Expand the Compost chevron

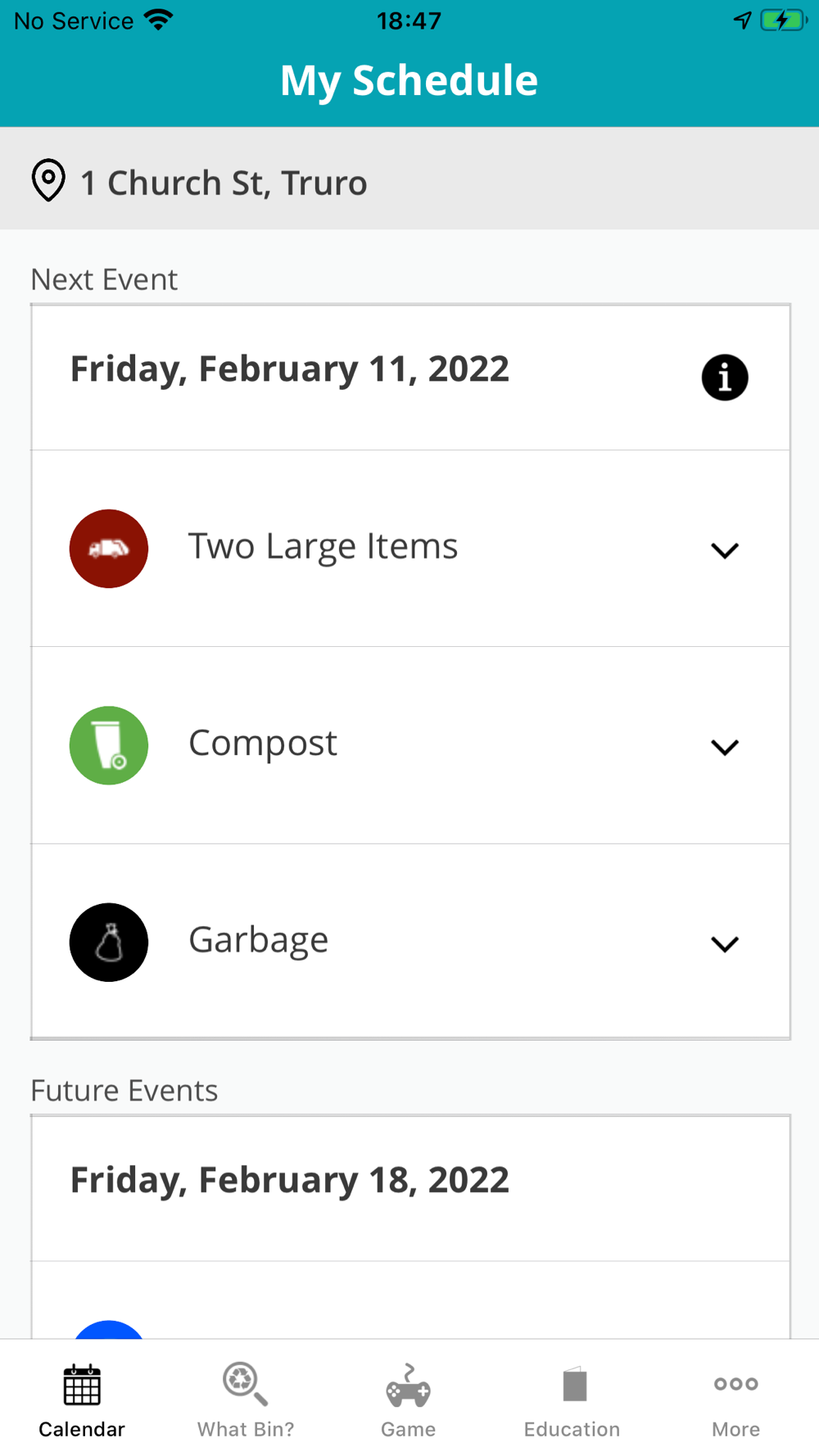point(725,747)
